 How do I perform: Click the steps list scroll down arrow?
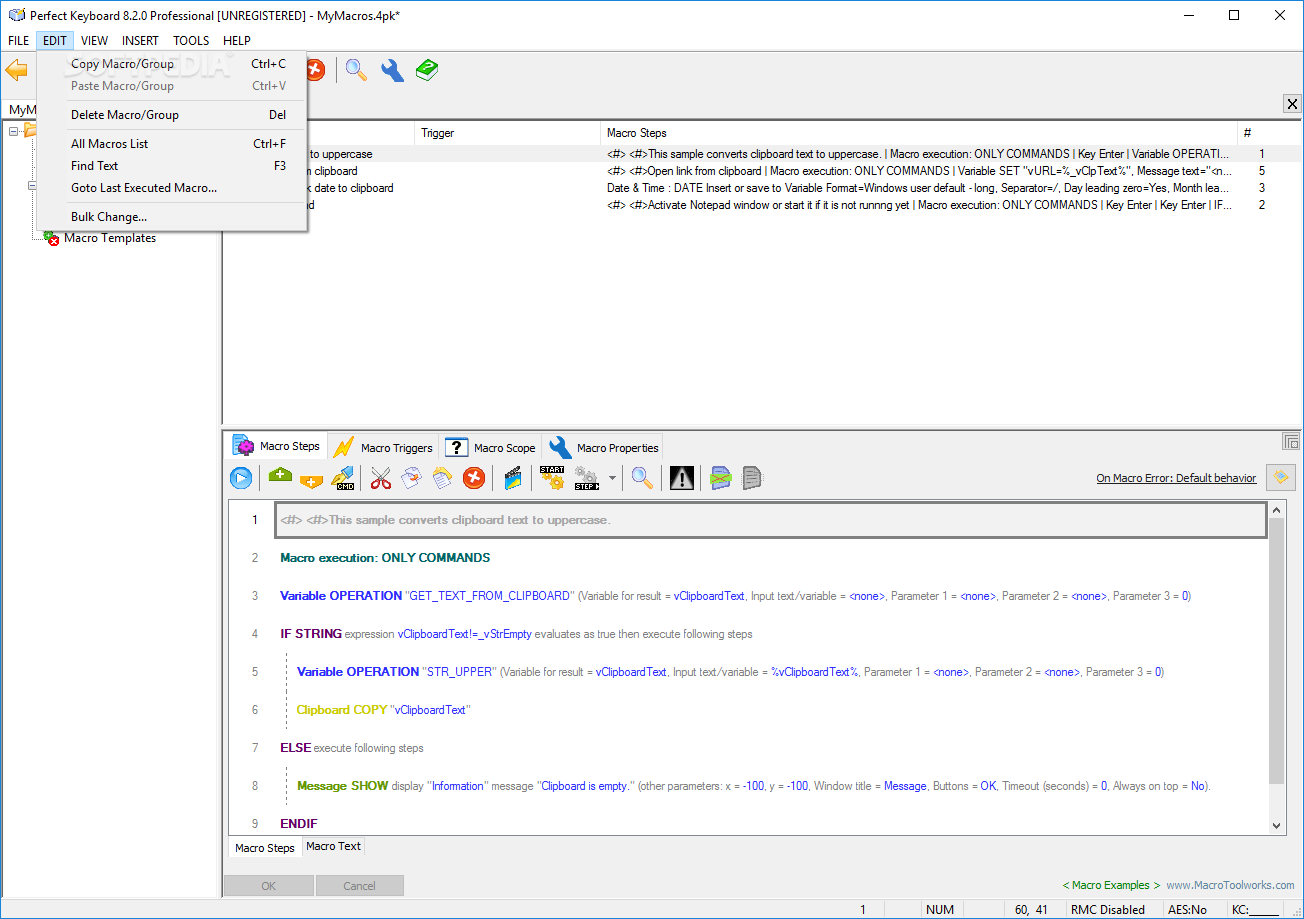coord(1277,825)
